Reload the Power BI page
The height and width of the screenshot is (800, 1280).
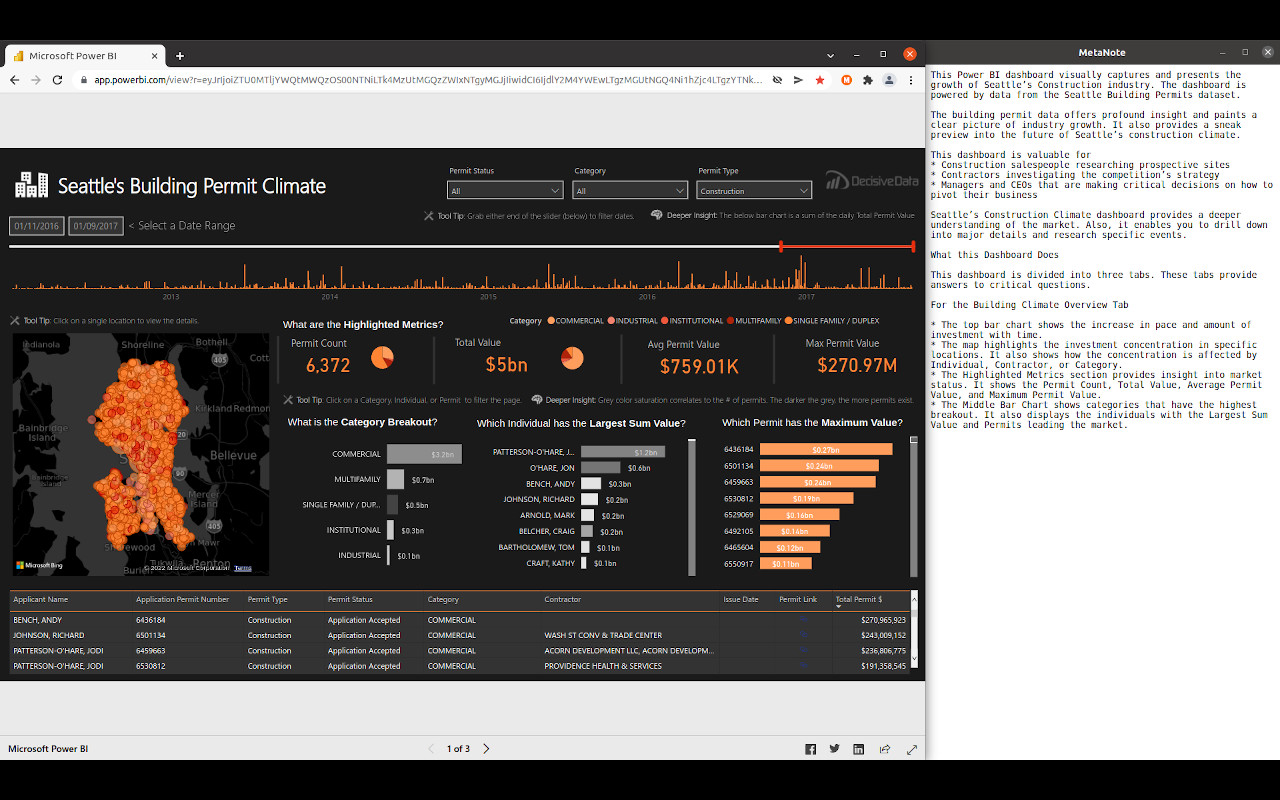coord(57,80)
